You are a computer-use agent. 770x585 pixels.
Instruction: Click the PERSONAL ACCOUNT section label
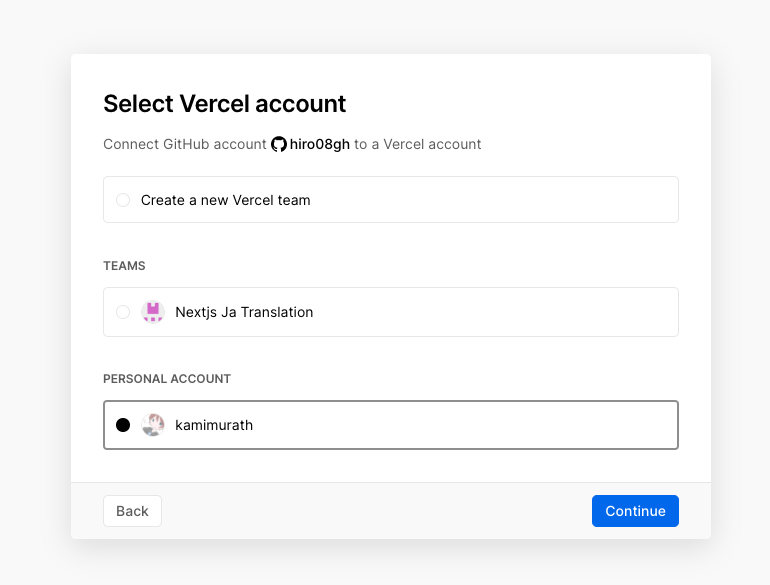pos(167,379)
